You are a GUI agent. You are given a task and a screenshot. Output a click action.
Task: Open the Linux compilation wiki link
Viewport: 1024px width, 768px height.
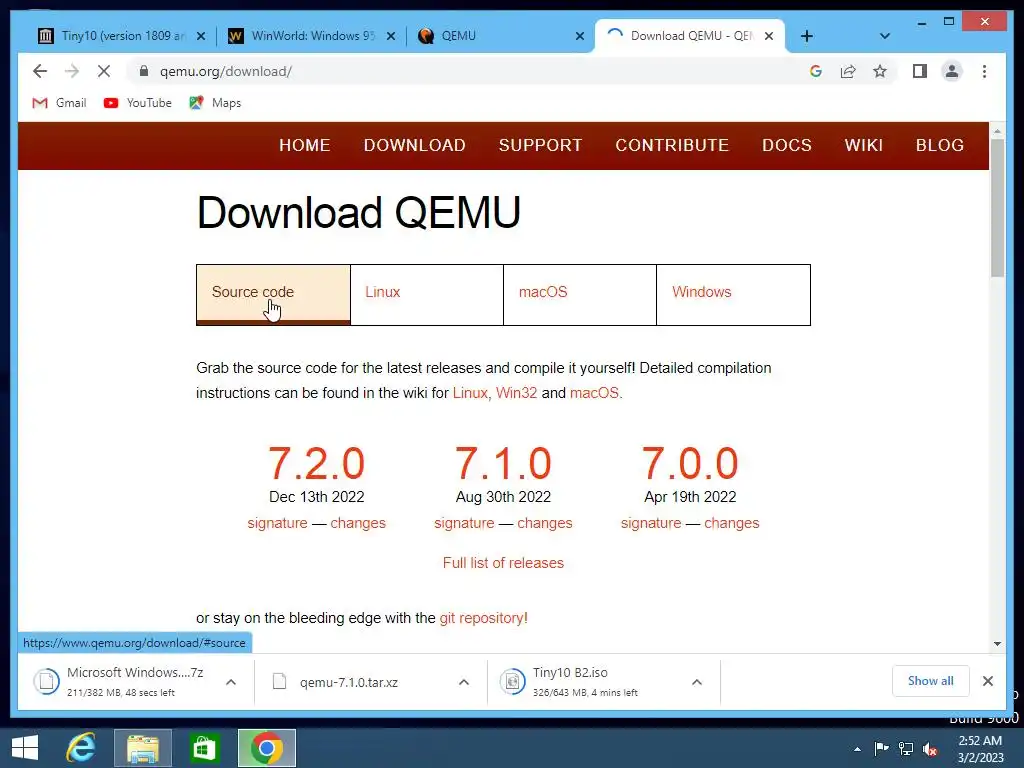click(x=470, y=392)
